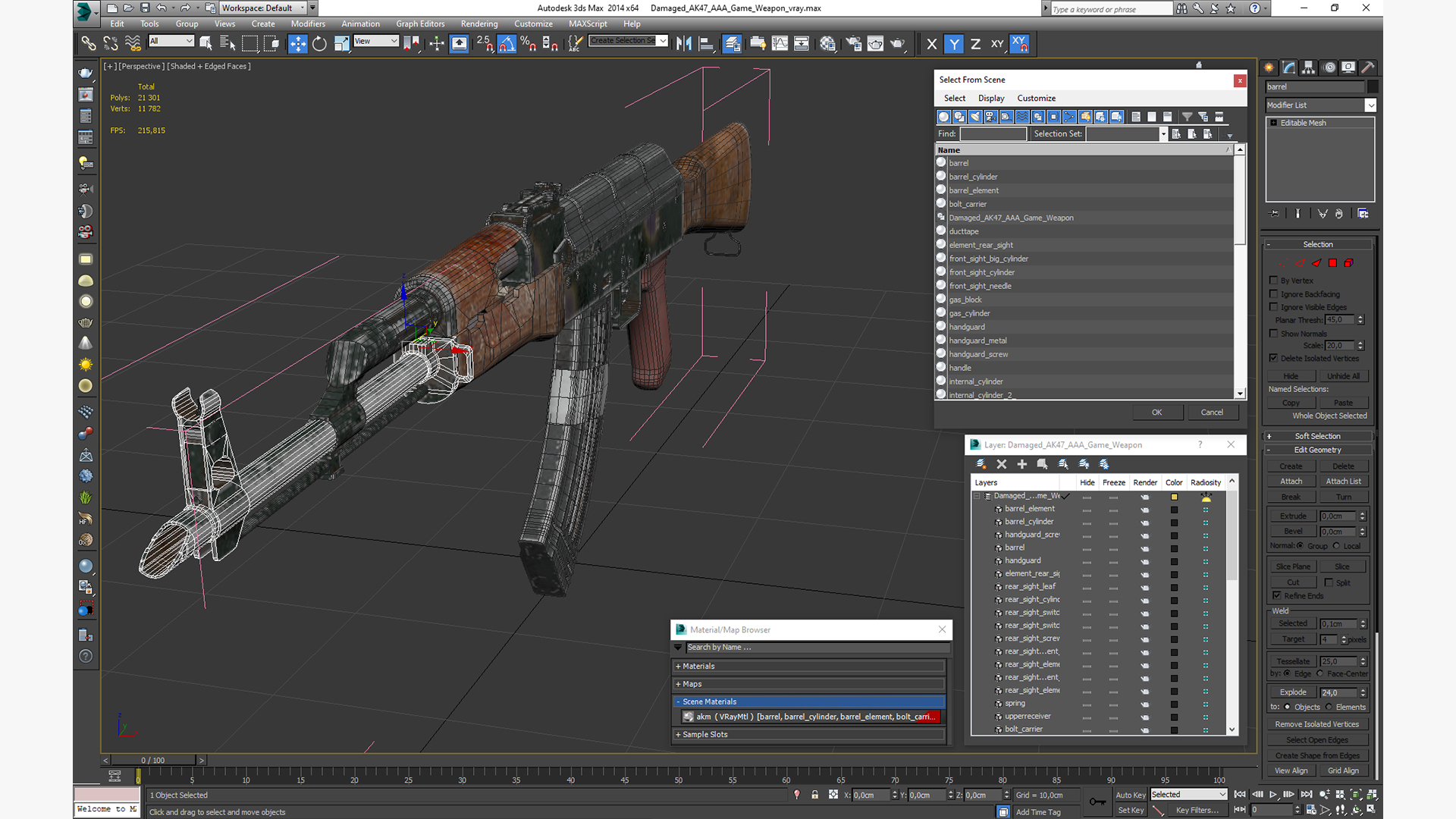
Task: Click Delete layer X icon in Layer dialog
Action: click(1001, 464)
